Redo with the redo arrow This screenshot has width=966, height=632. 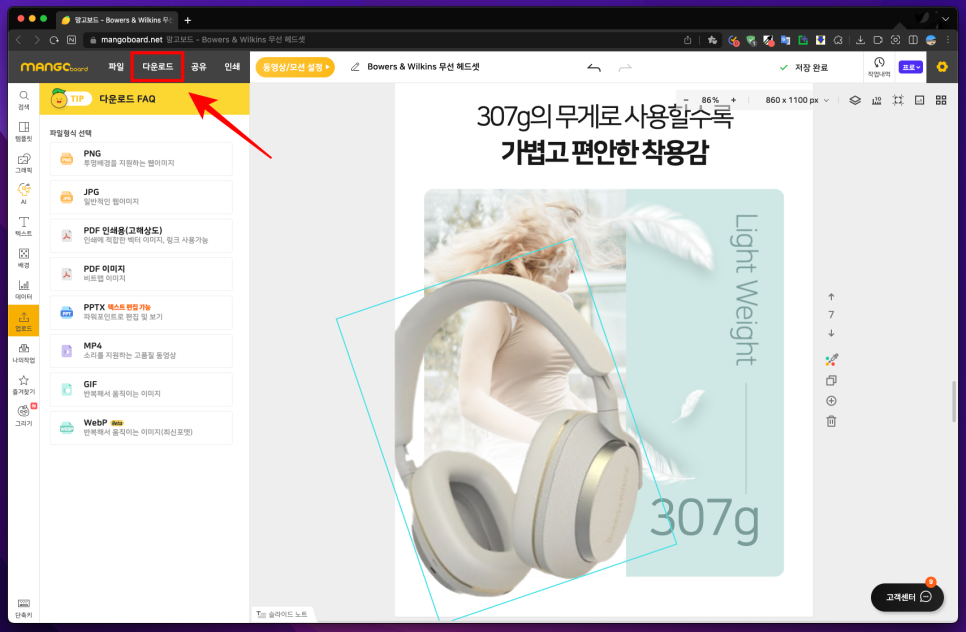tap(625, 67)
